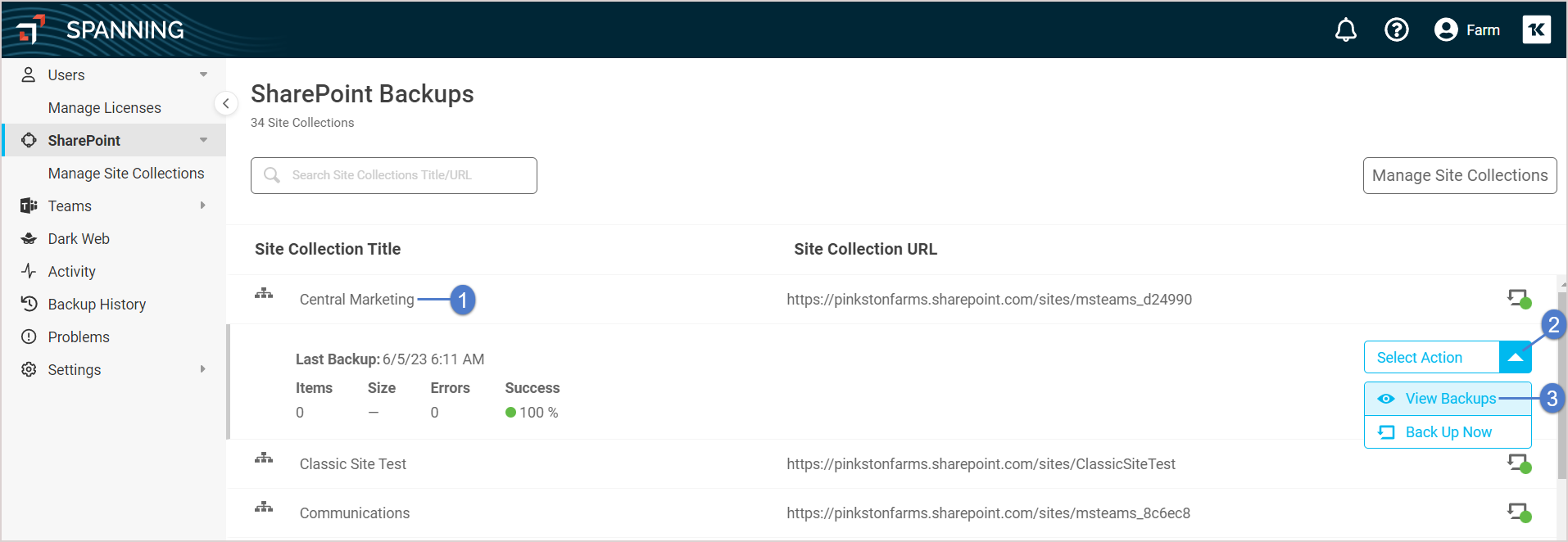The width and height of the screenshot is (1568, 542).
Task: Open the Communications msteams_8c6ec8 URL
Action: pos(988,513)
